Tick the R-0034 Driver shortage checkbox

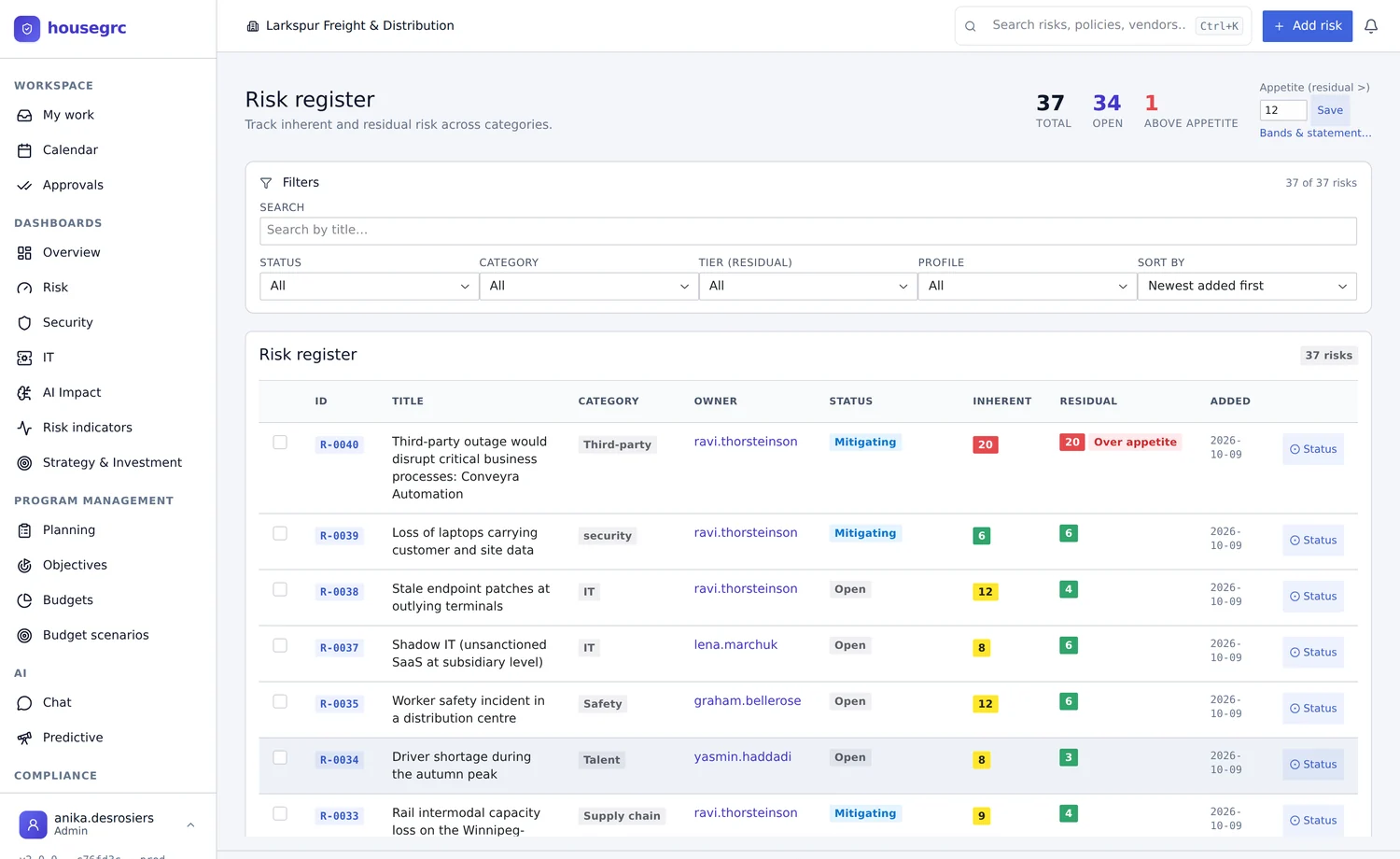point(280,757)
